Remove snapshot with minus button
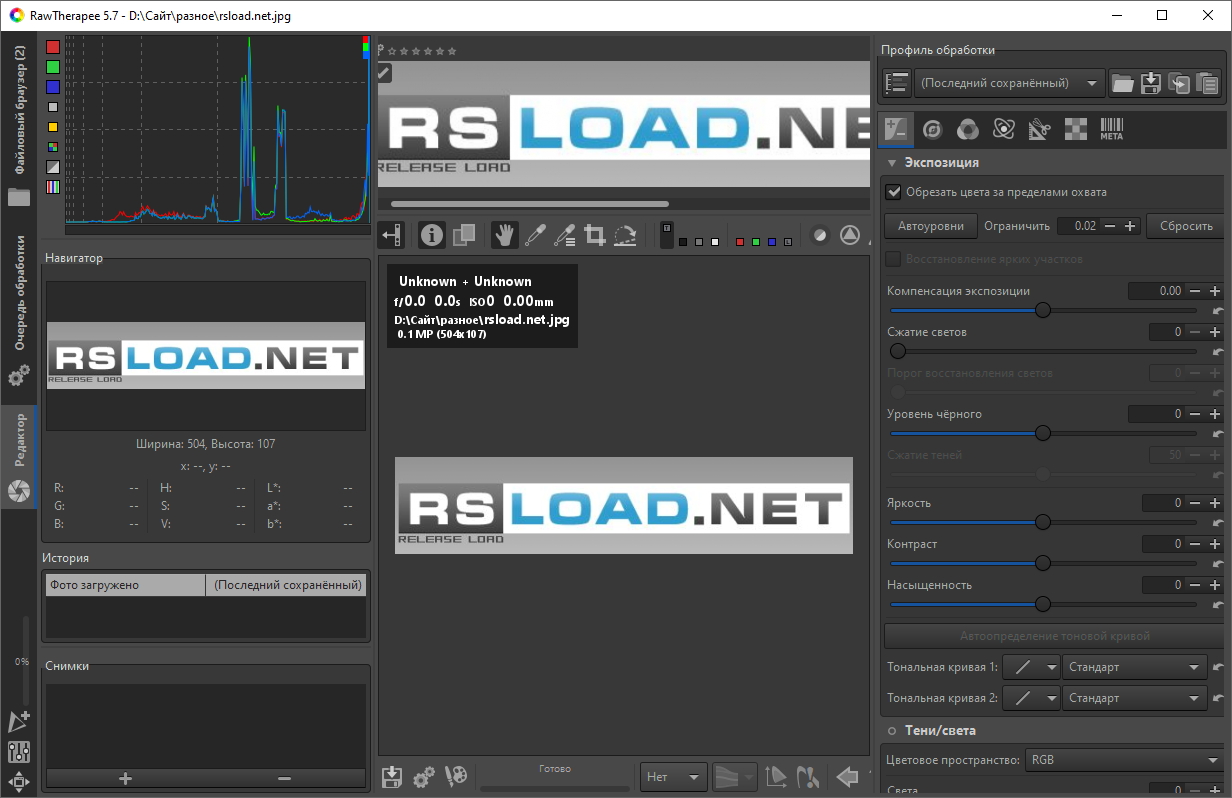1232x798 pixels. point(284,778)
